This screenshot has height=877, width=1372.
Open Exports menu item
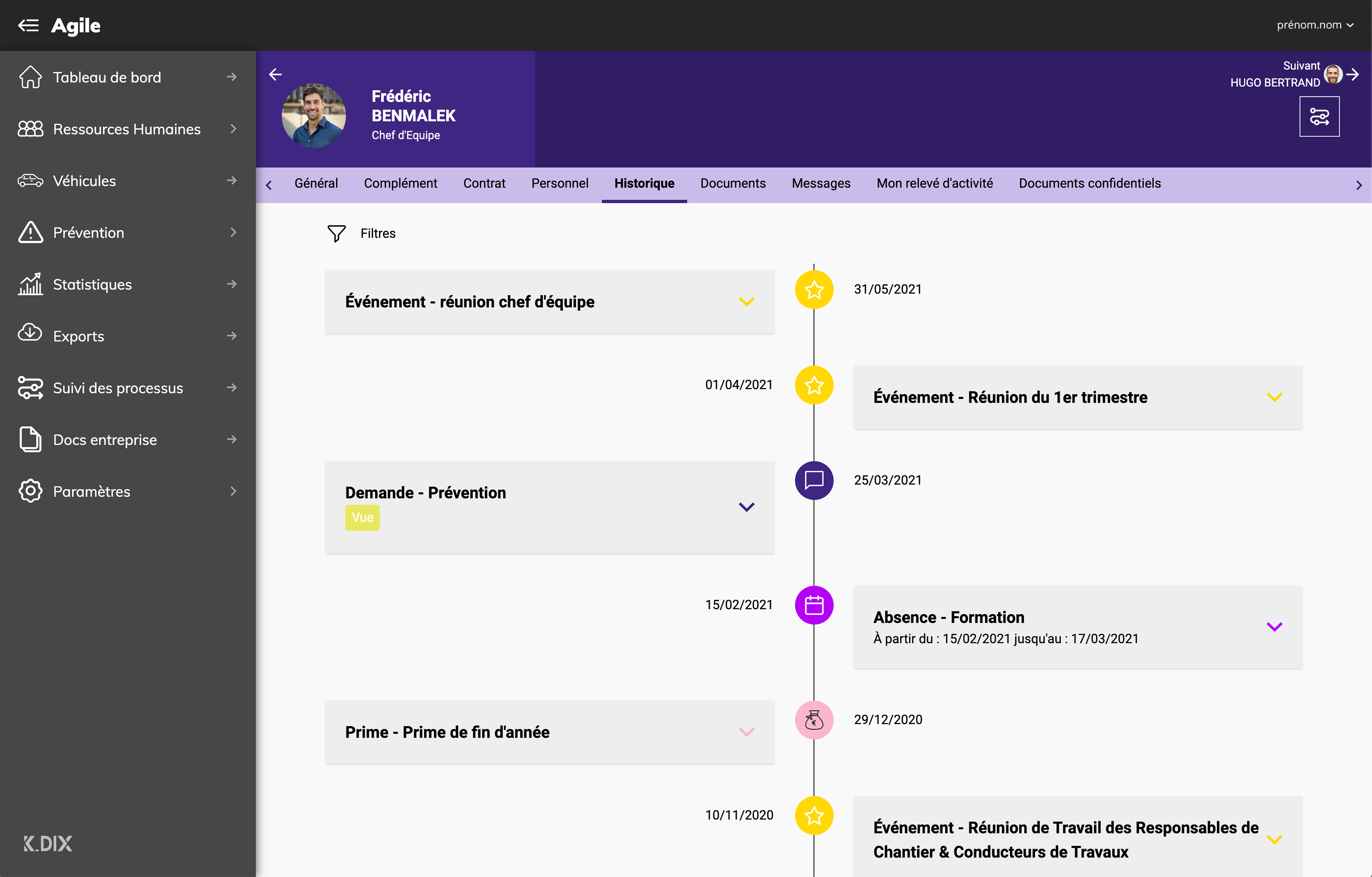[x=128, y=336]
